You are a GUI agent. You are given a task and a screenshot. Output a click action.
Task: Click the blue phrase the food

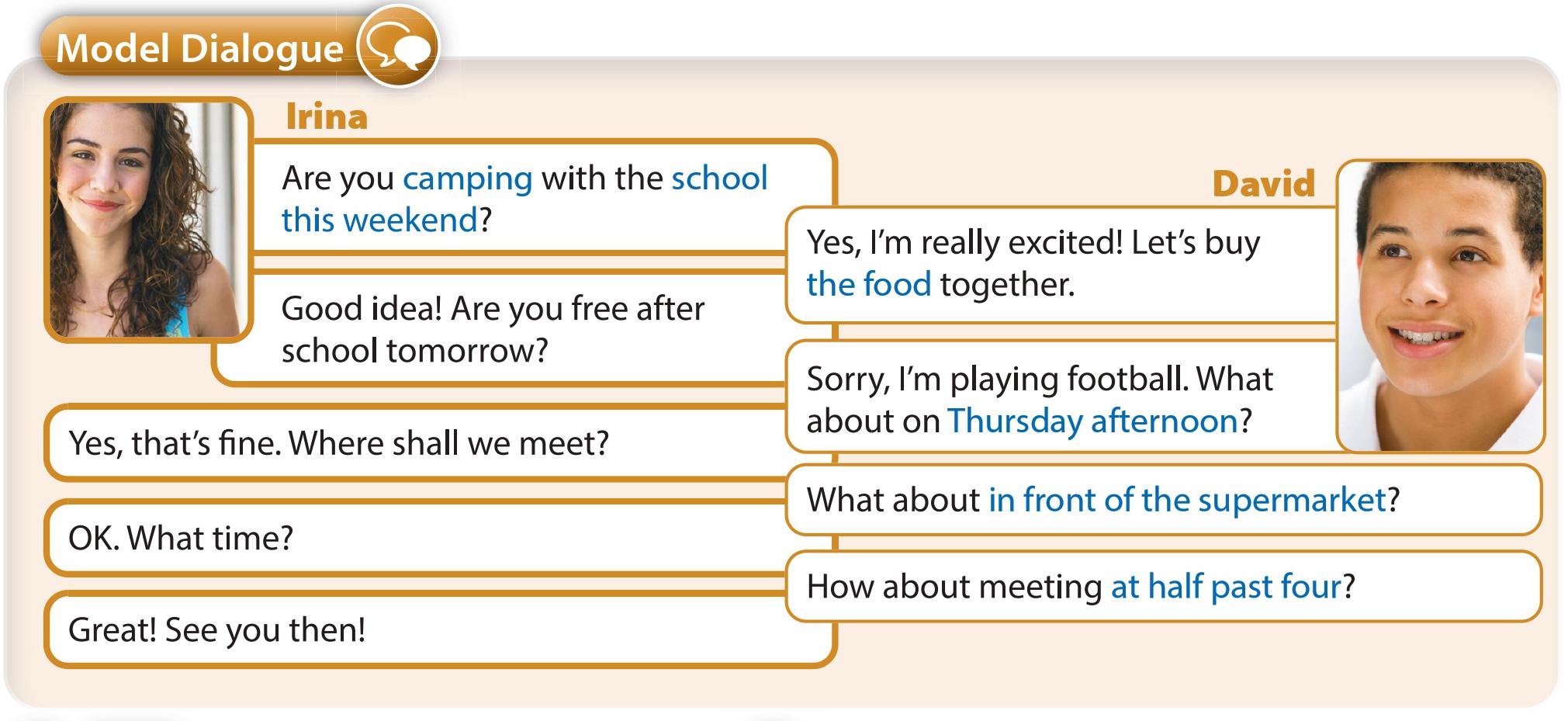(x=868, y=284)
